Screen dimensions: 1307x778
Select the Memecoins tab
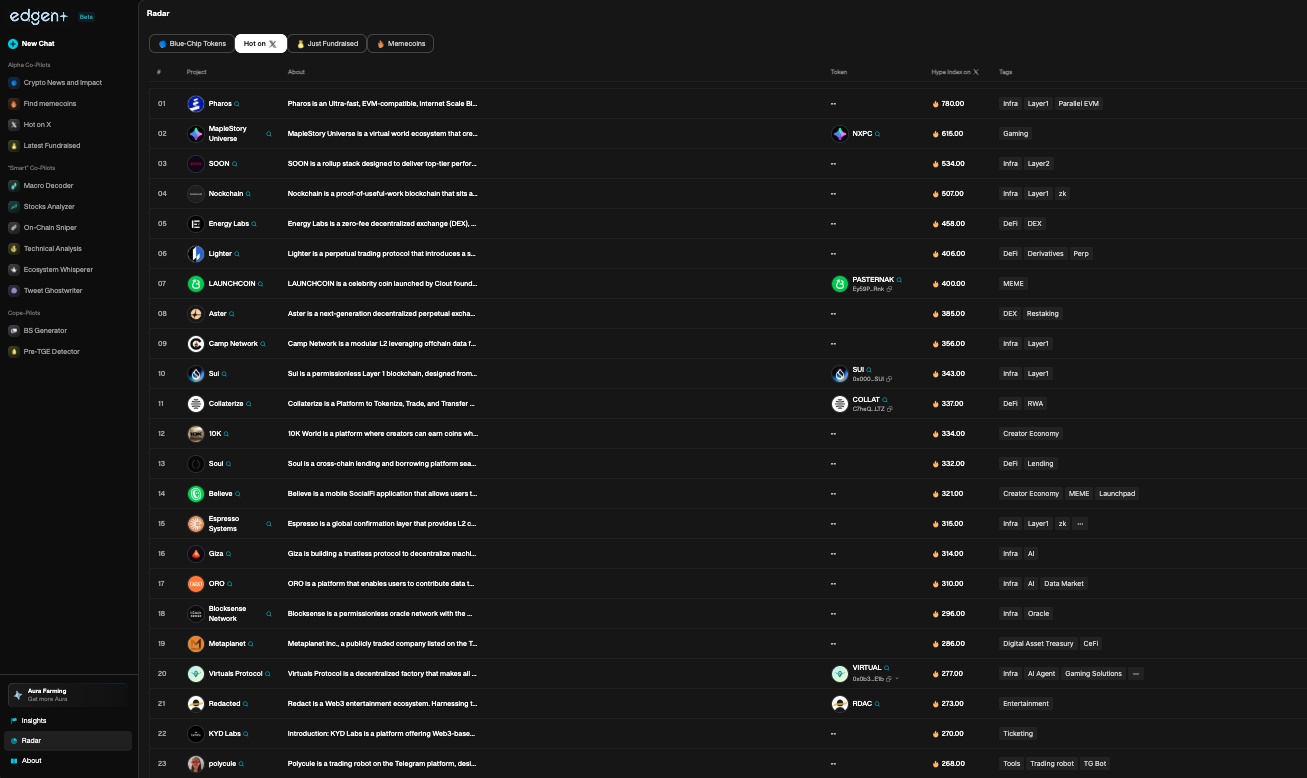[x=401, y=44]
